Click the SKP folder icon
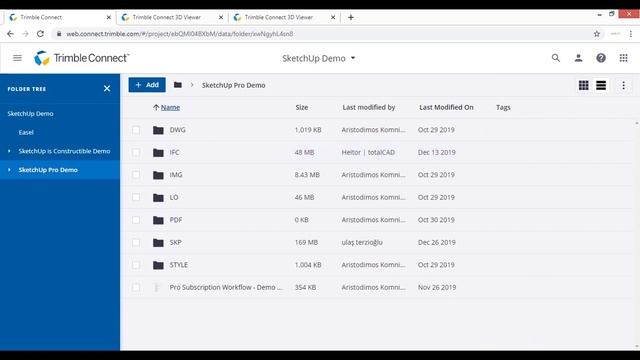 (x=158, y=242)
